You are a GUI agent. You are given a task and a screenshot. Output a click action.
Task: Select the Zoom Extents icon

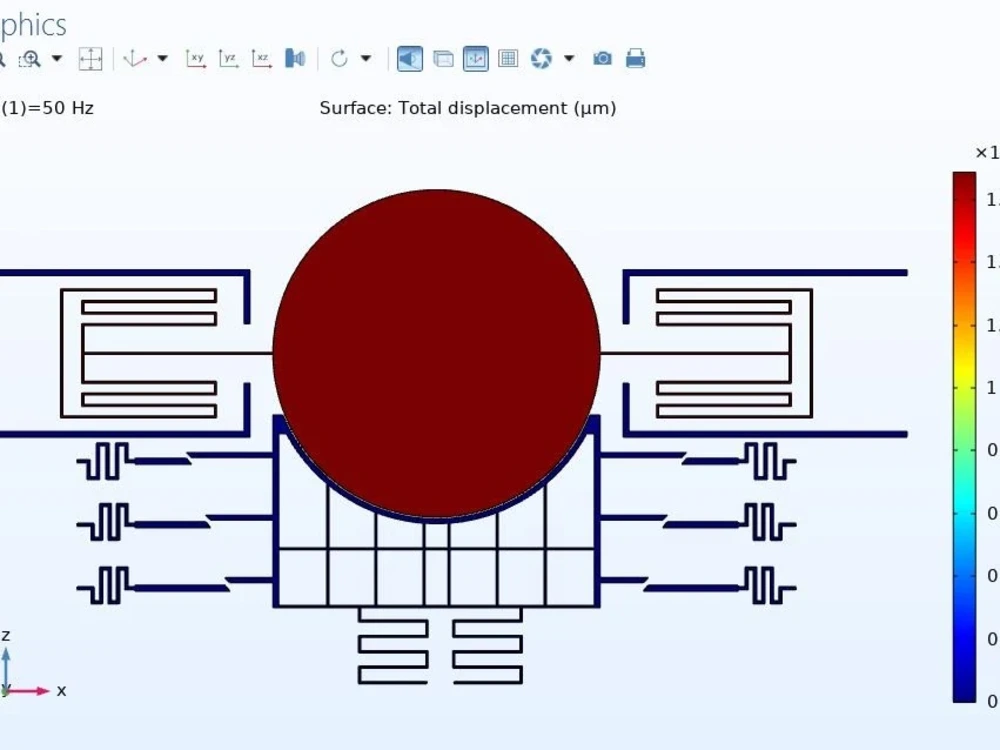coord(90,59)
